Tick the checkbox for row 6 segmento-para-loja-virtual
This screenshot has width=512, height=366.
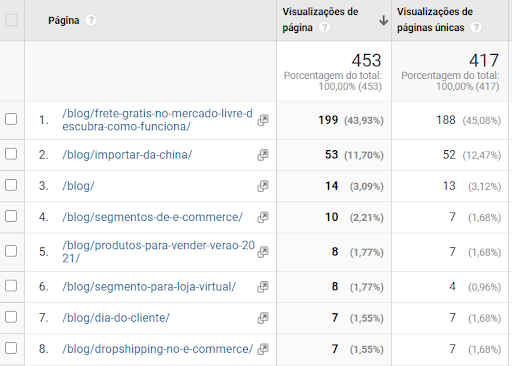(x=11, y=286)
